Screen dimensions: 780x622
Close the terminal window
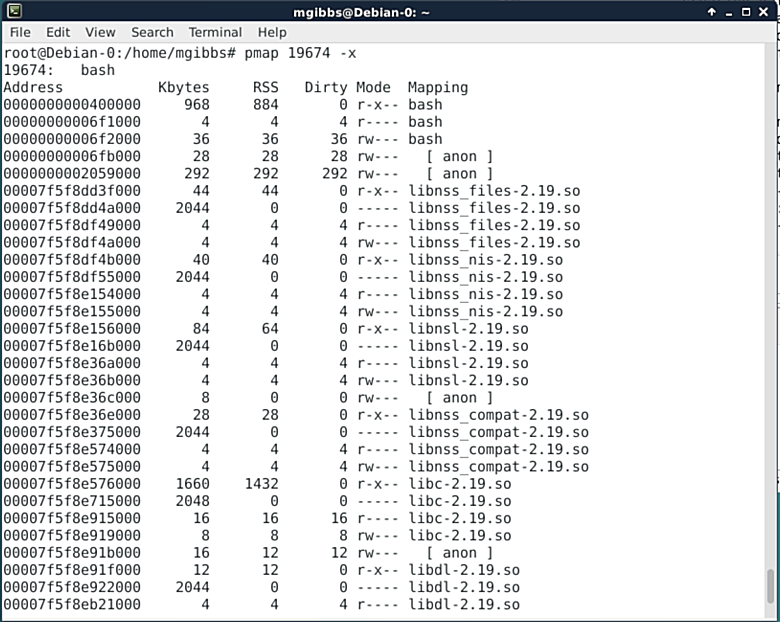point(765,11)
